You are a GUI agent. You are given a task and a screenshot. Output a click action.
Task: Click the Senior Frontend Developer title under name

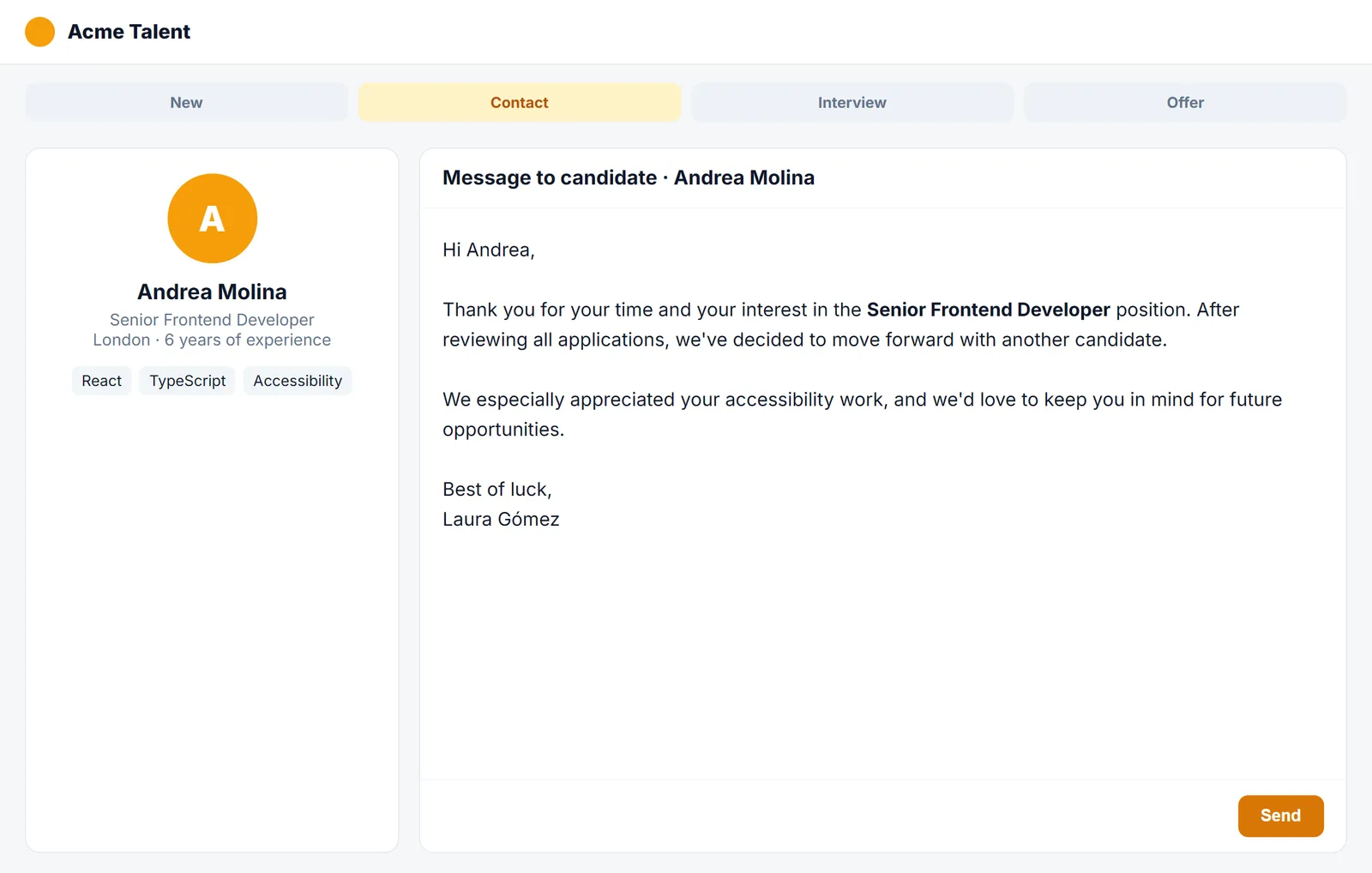click(212, 320)
